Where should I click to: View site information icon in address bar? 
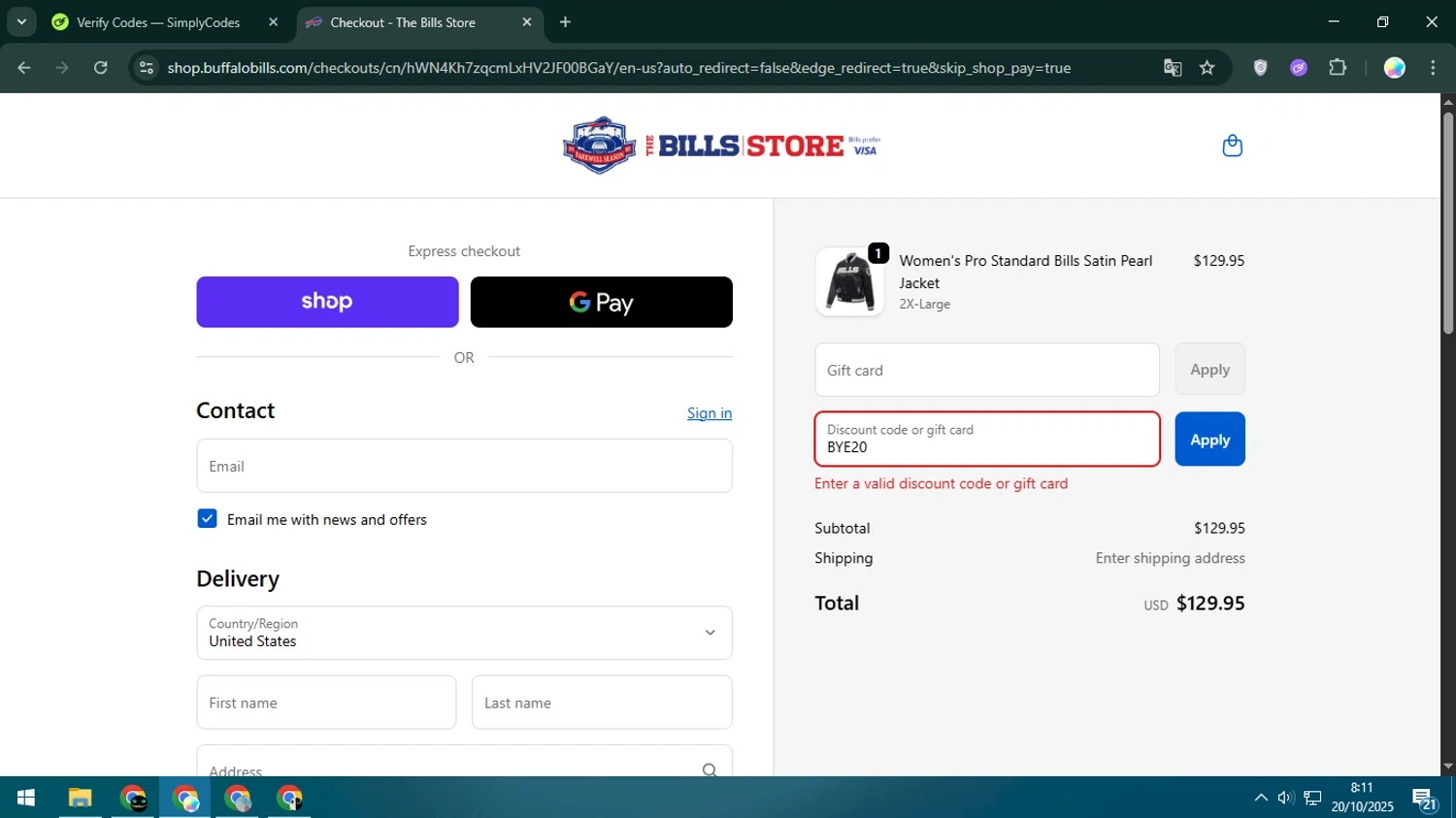coord(147,68)
